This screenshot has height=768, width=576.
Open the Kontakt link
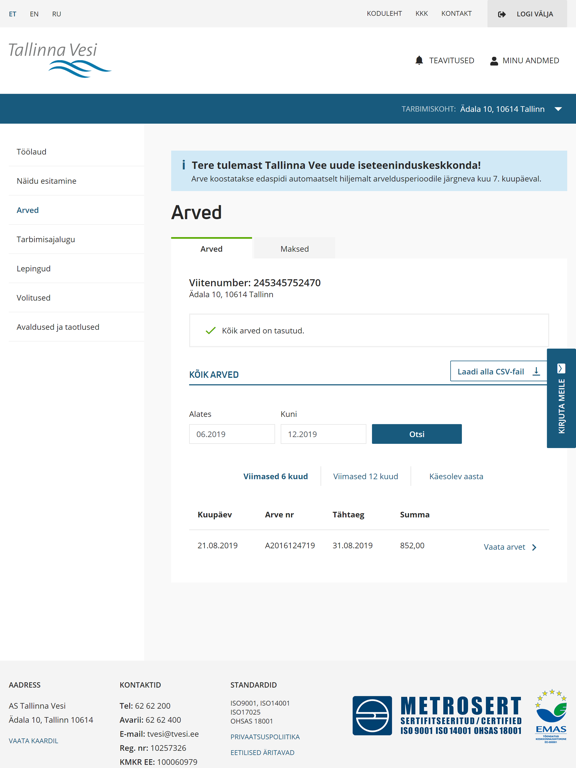[456, 14]
